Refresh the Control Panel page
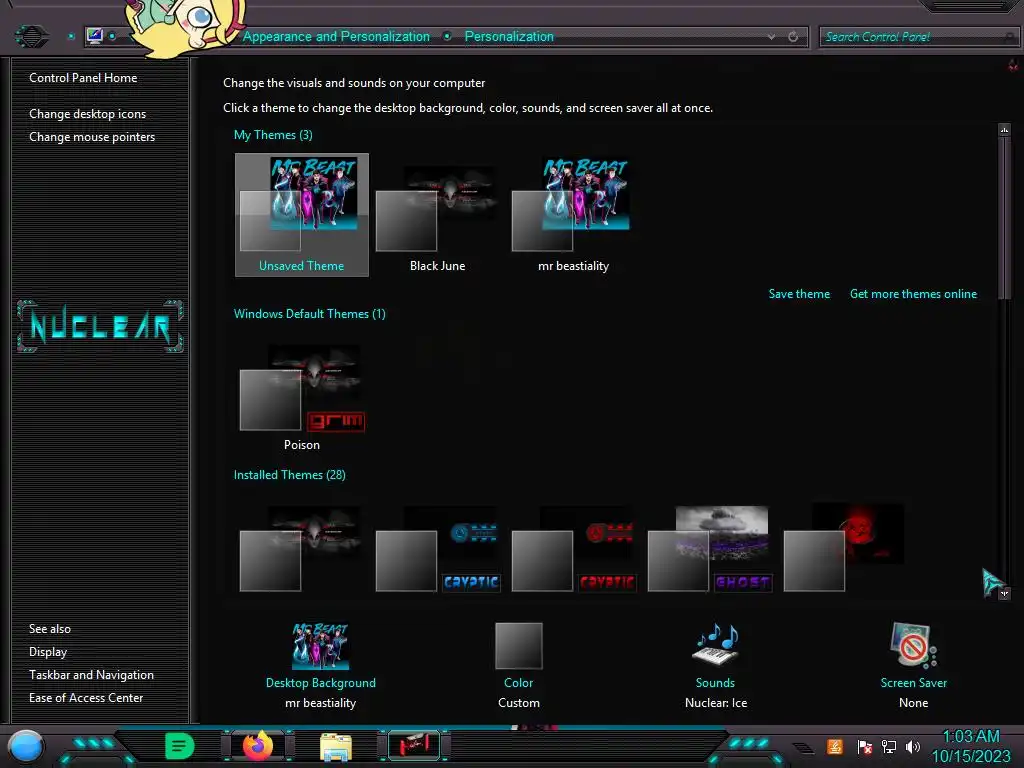Viewport: 1024px width, 768px height. pos(793,37)
